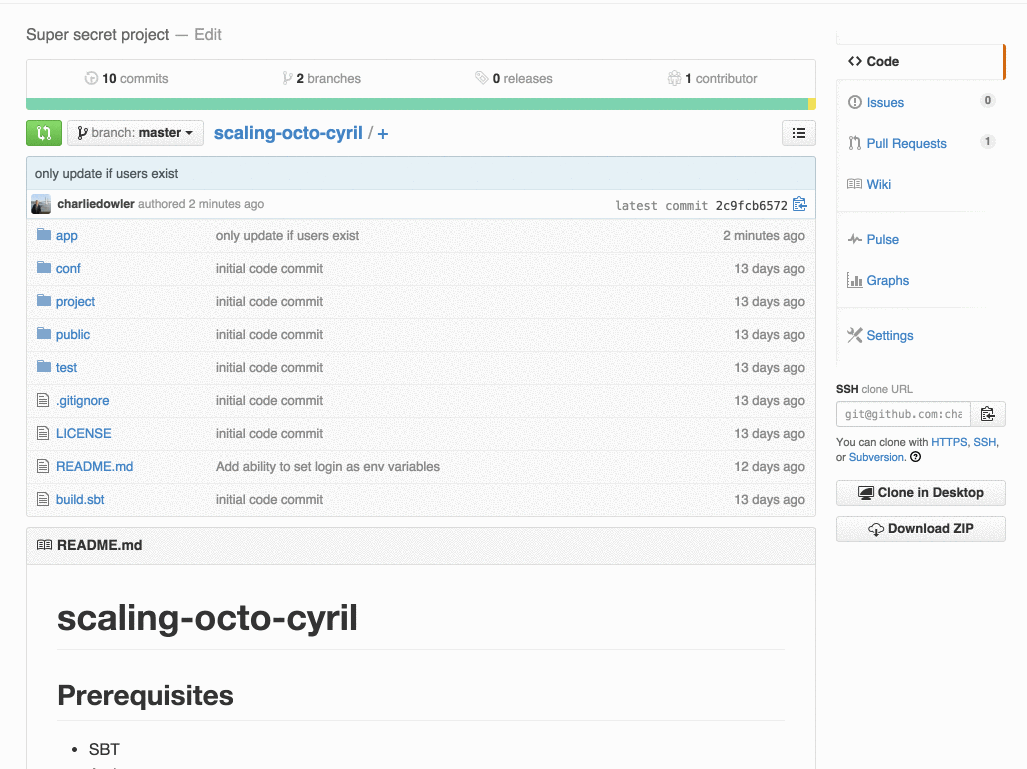Click conf folder icon

pyautogui.click(x=44, y=267)
